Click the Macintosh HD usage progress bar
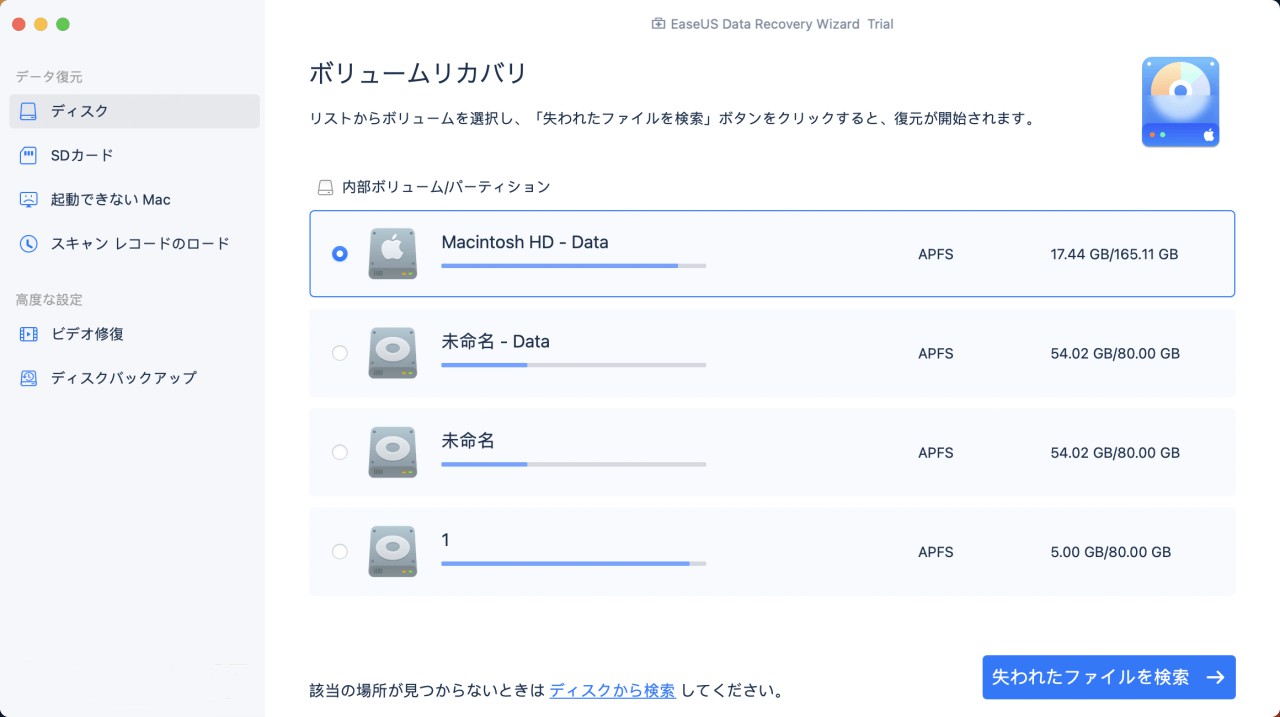1280x717 pixels. coord(574,266)
